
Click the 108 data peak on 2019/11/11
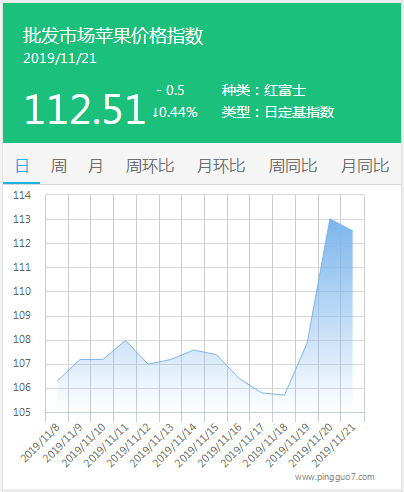(x=125, y=340)
